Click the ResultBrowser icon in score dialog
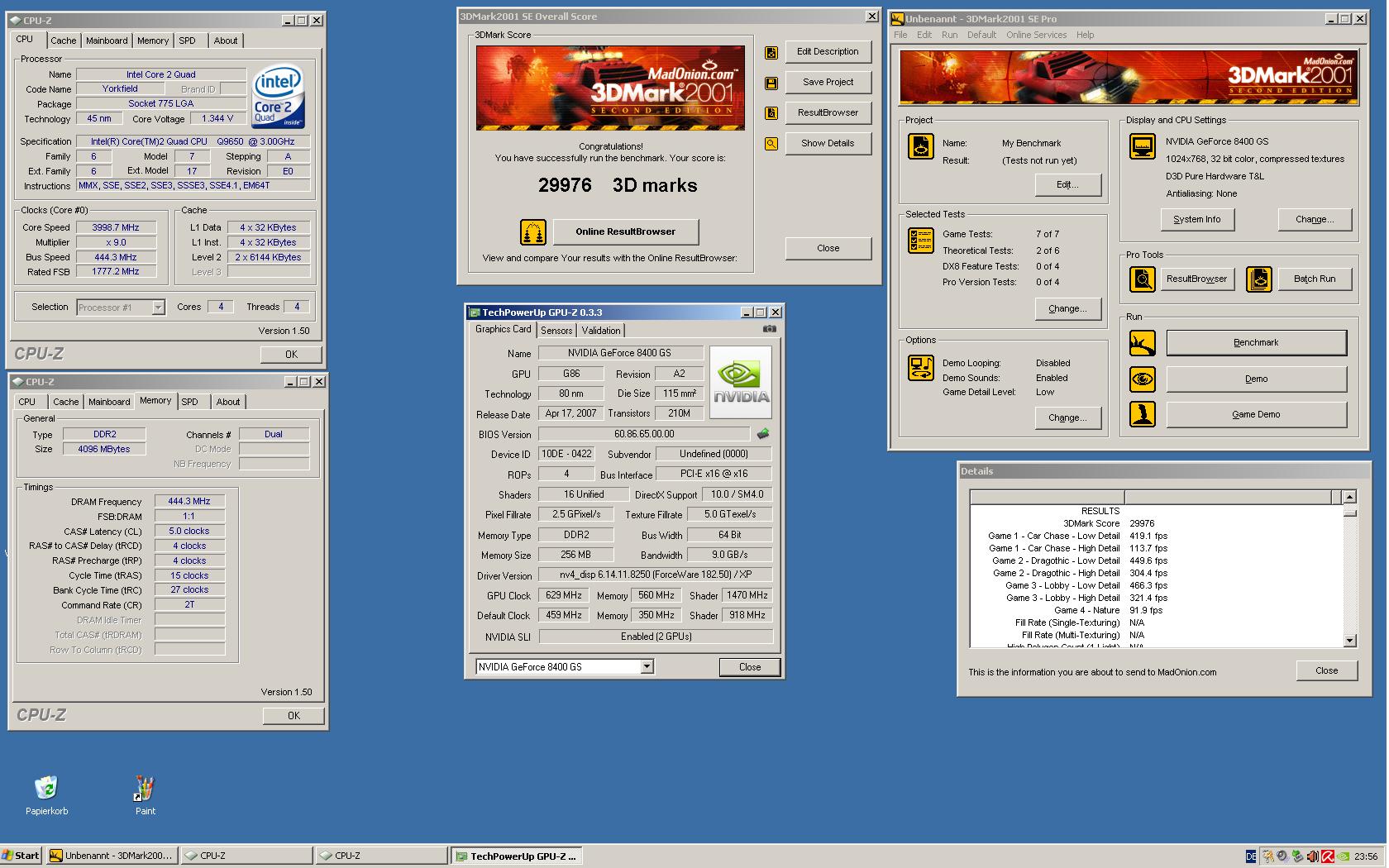 (771, 113)
